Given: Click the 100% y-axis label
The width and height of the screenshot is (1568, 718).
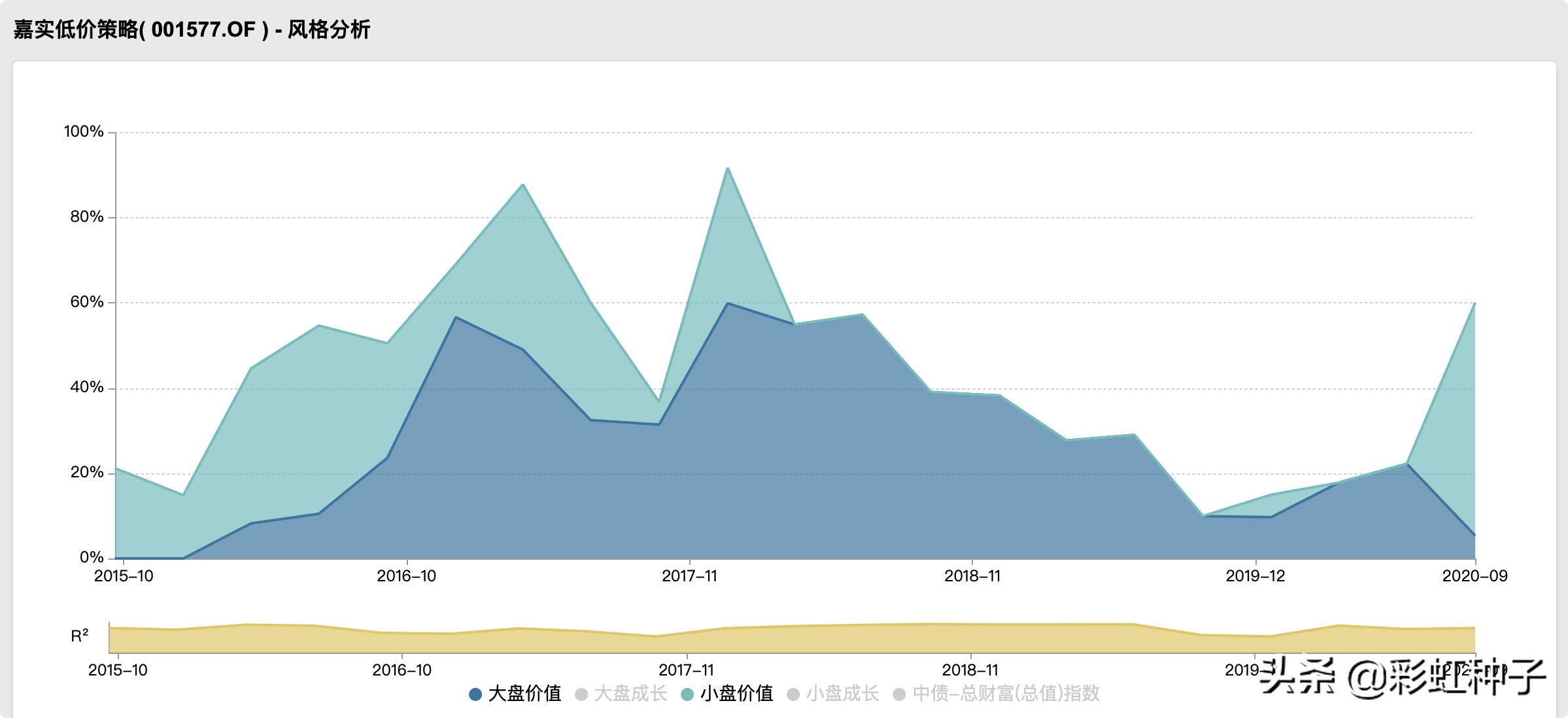Looking at the screenshot, I should click(x=84, y=131).
